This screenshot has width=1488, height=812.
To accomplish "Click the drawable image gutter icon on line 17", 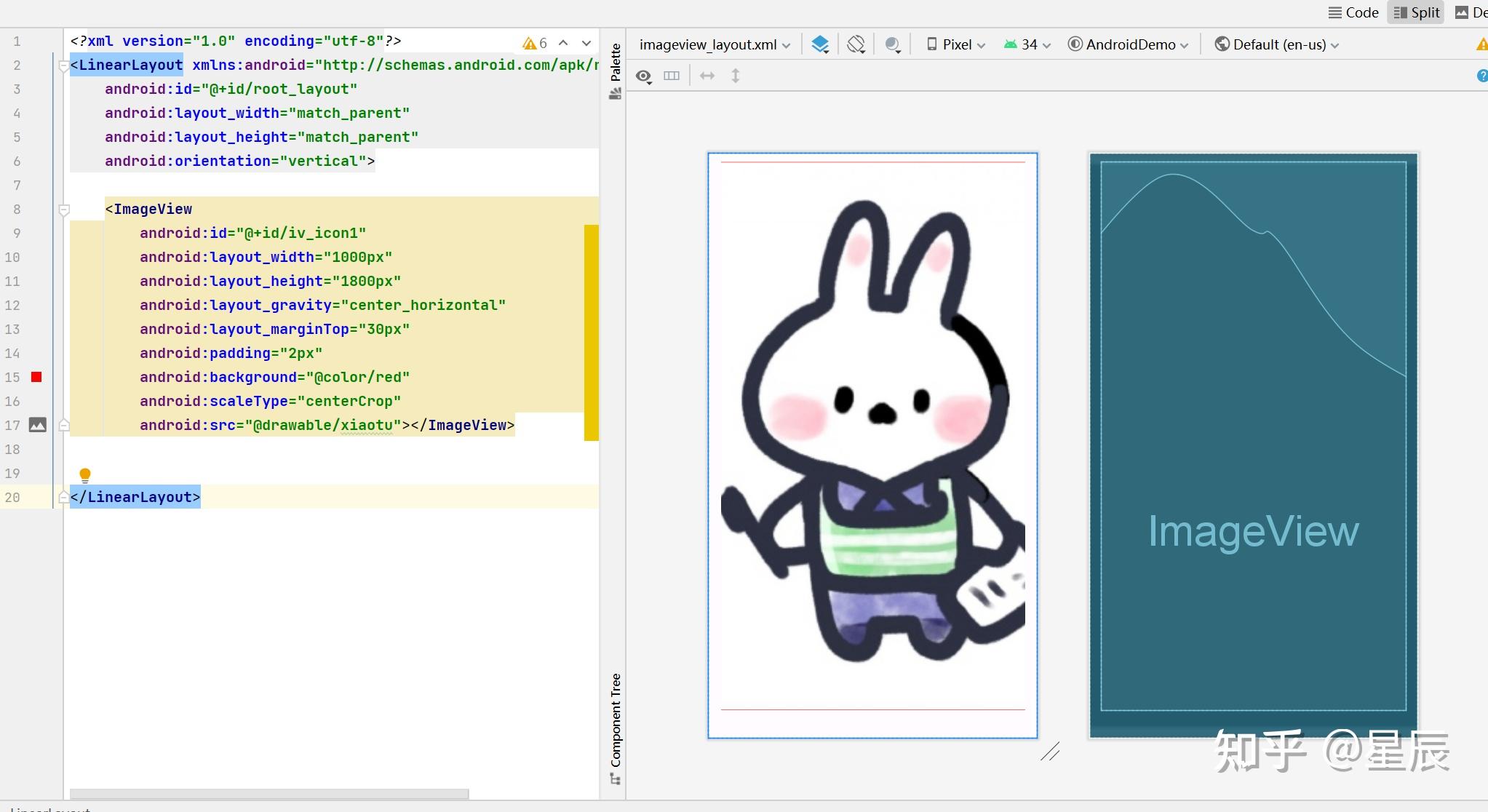I will [x=37, y=425].
